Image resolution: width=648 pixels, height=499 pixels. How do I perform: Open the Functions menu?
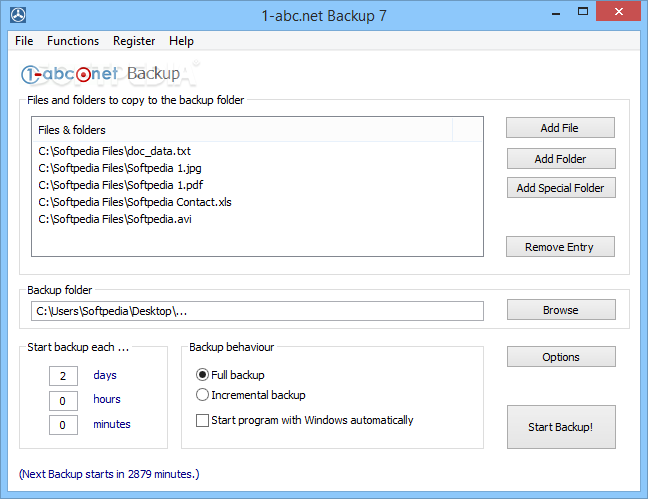click(73, 41)
